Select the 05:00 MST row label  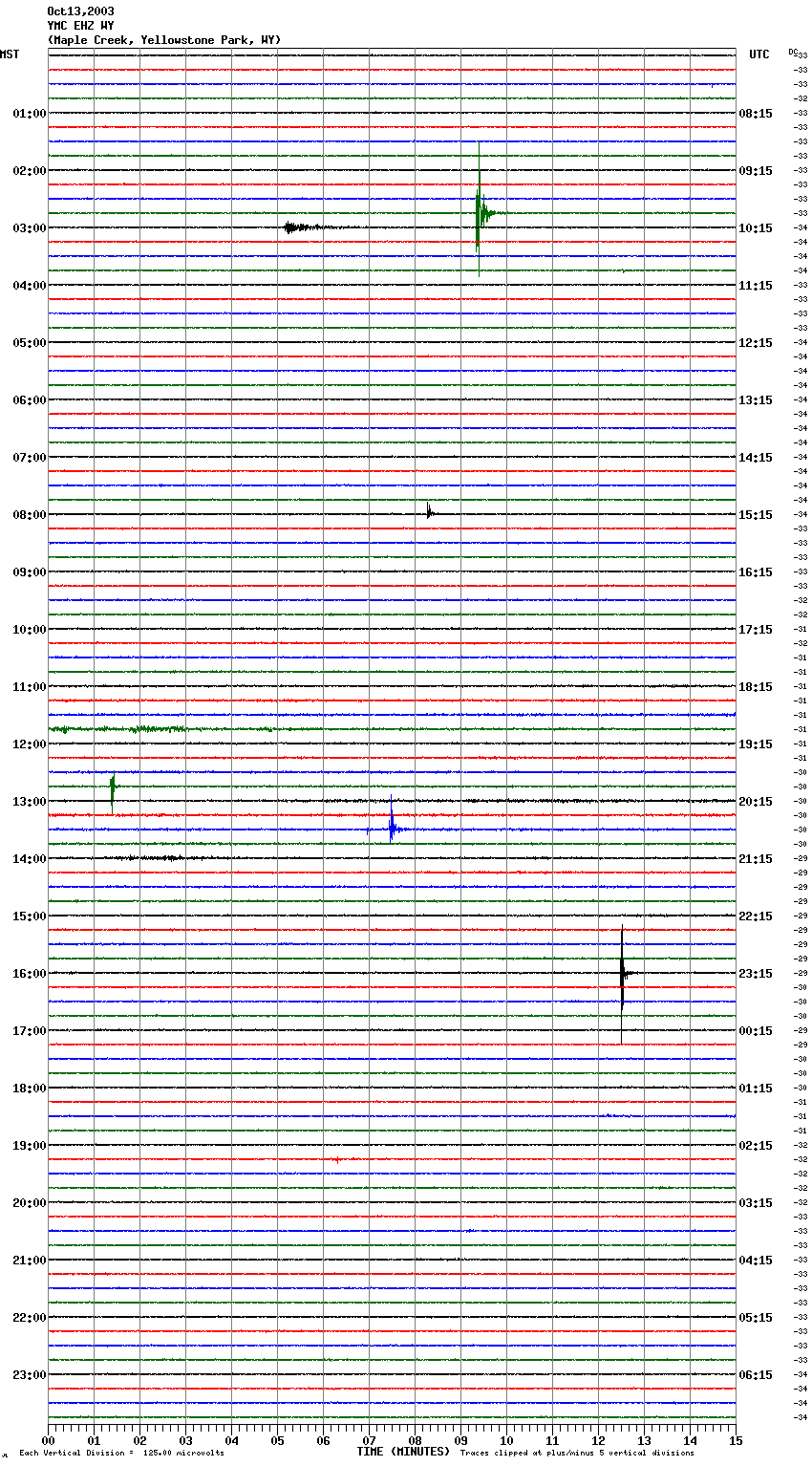pyautogui.click(x=30, y=343)
